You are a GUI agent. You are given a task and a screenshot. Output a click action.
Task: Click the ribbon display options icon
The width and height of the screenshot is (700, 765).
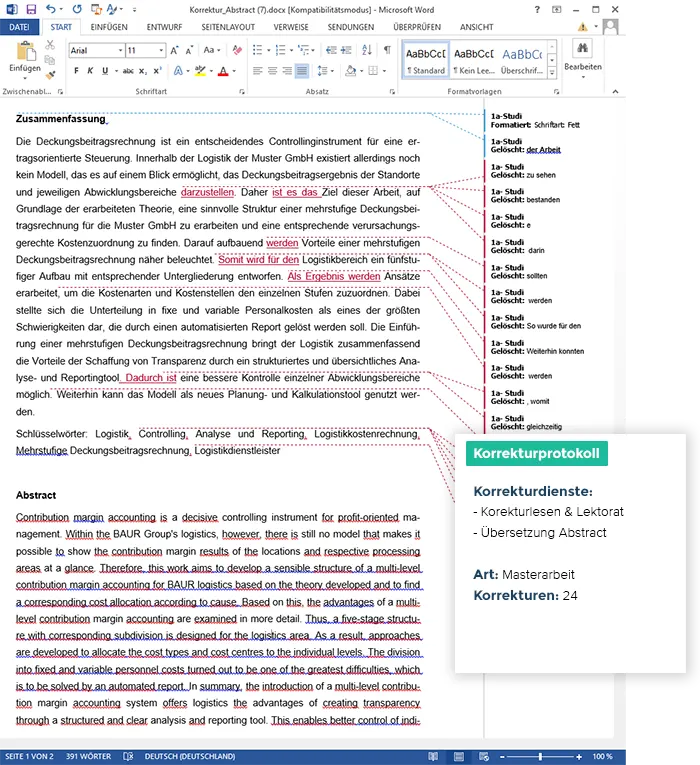(556, 9)
